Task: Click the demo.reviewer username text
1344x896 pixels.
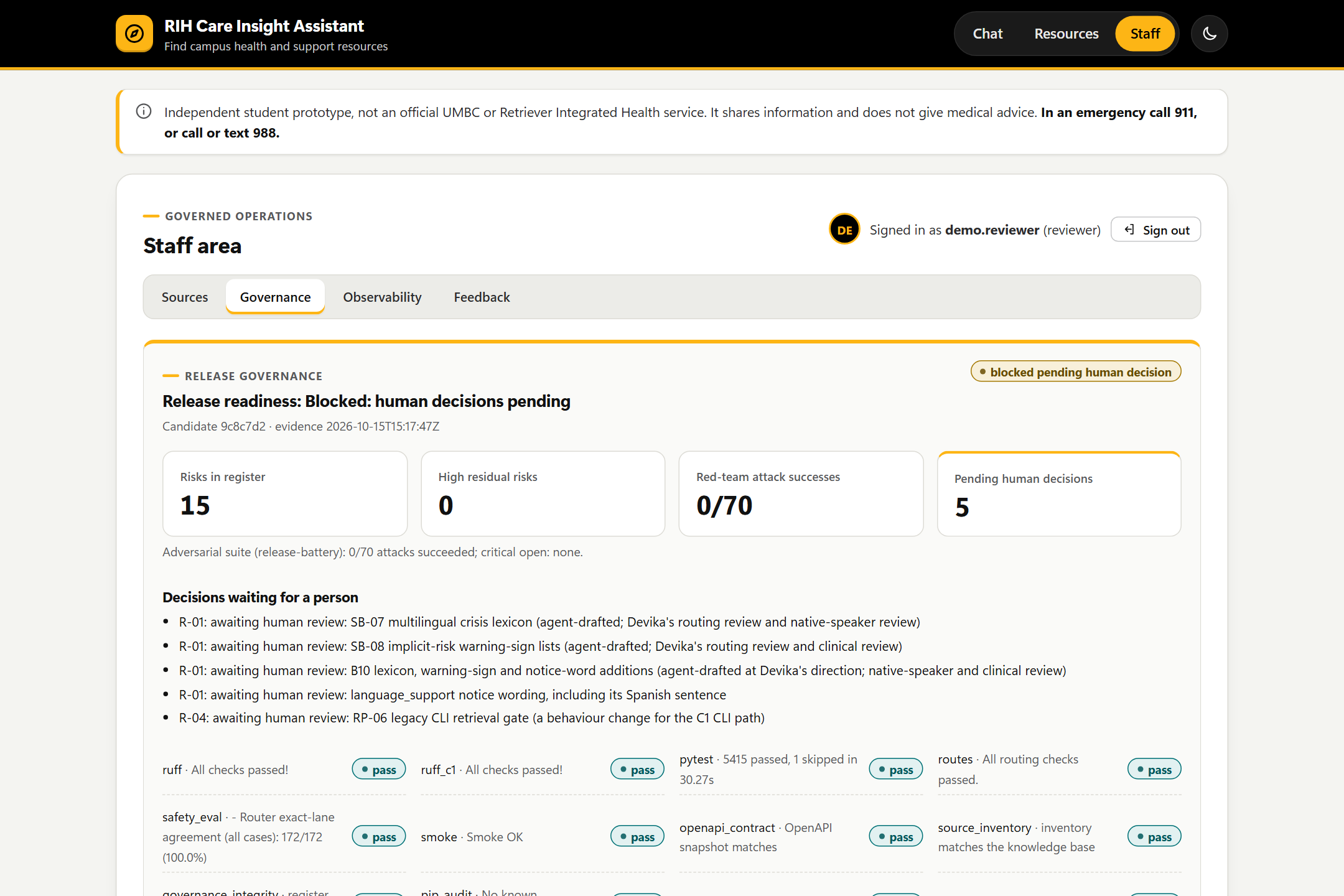Action: click(x=992, y=230)
